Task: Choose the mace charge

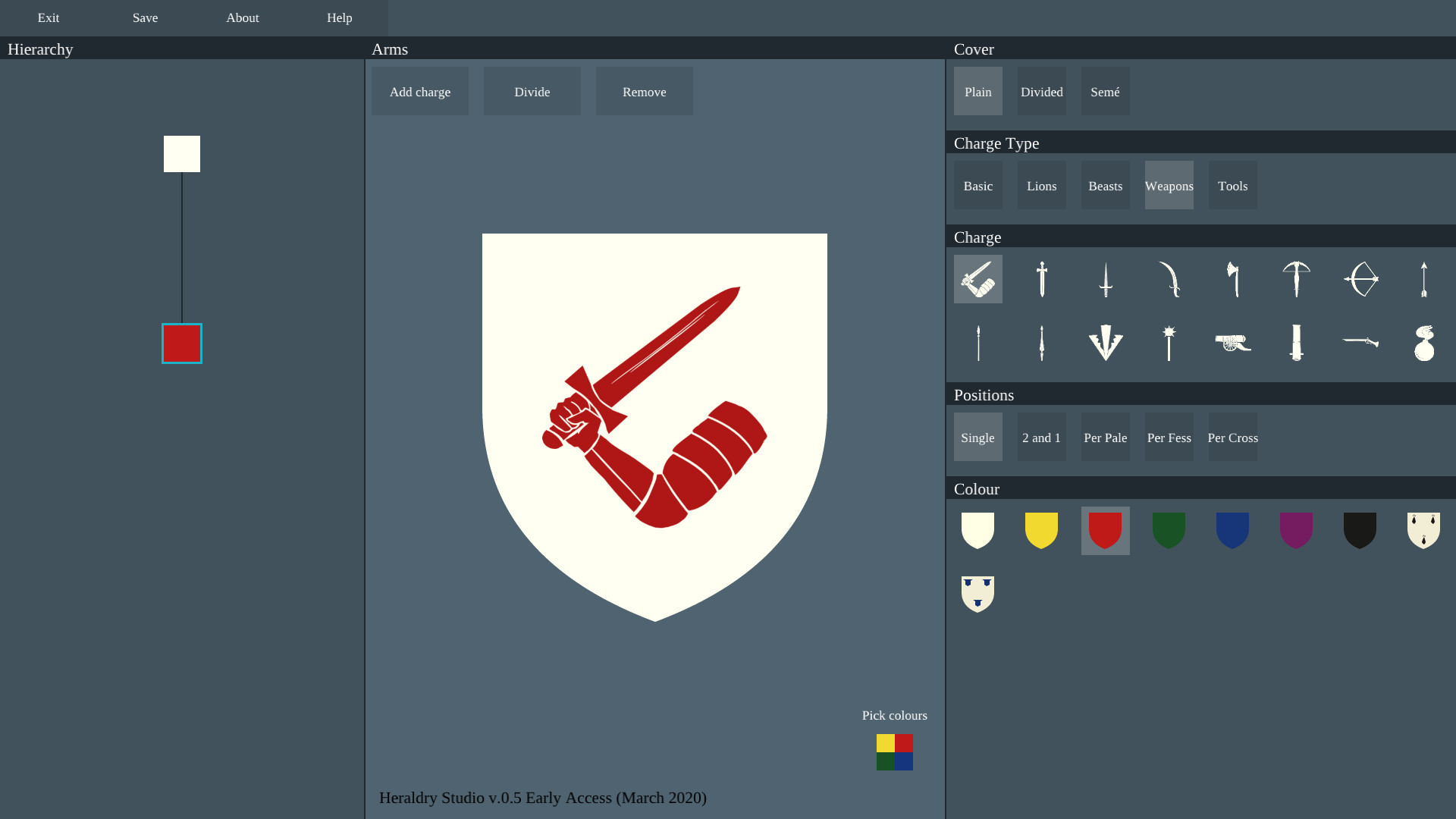Action: point(1169,343)
